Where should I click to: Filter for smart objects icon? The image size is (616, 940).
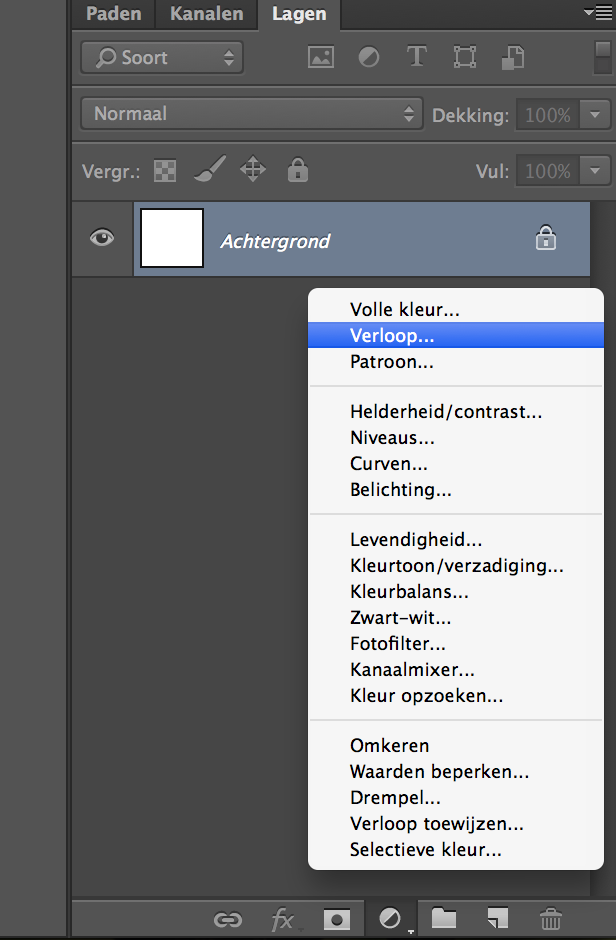[513, 58]
